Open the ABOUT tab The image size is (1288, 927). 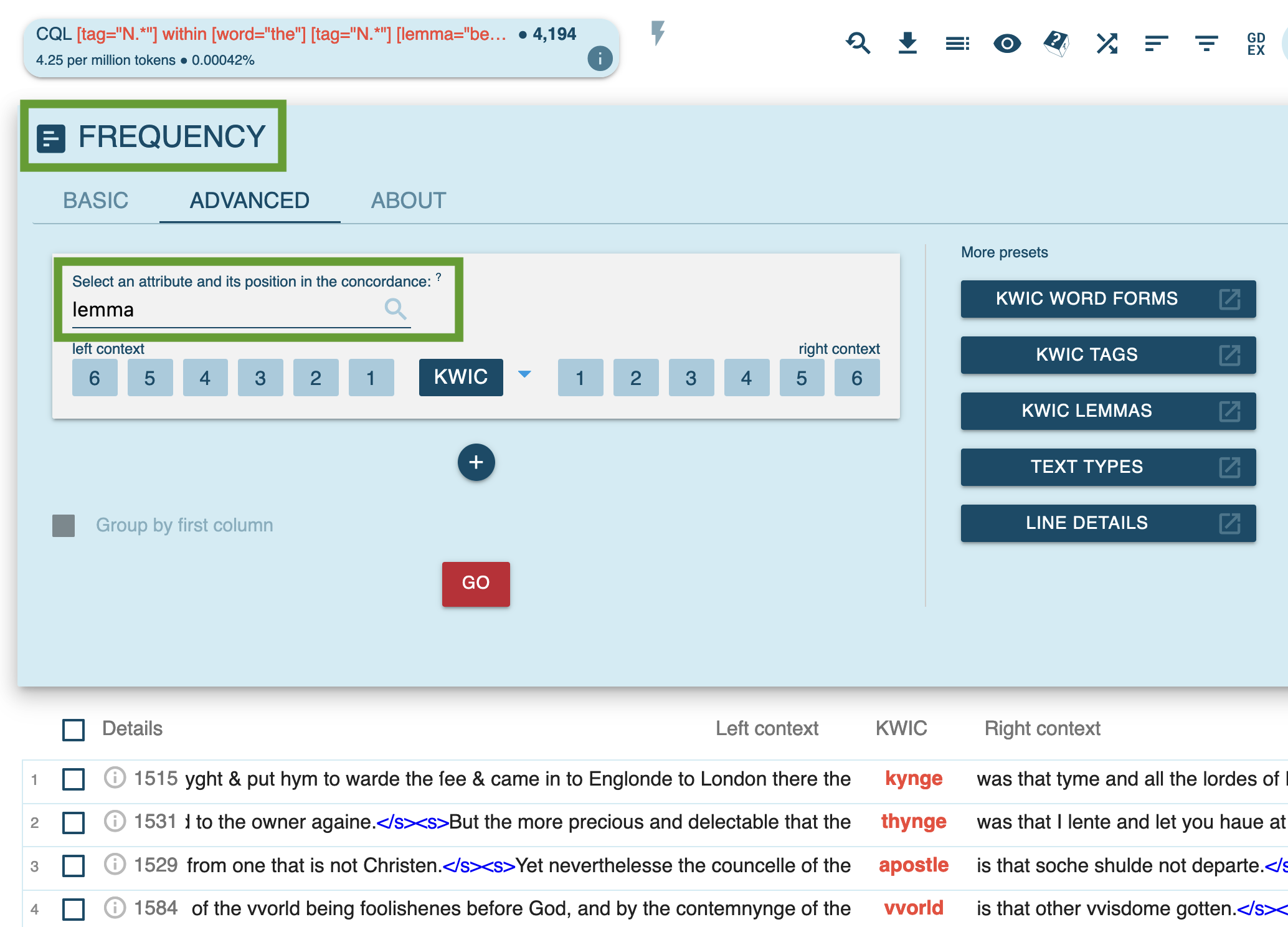tap(409, 201)
